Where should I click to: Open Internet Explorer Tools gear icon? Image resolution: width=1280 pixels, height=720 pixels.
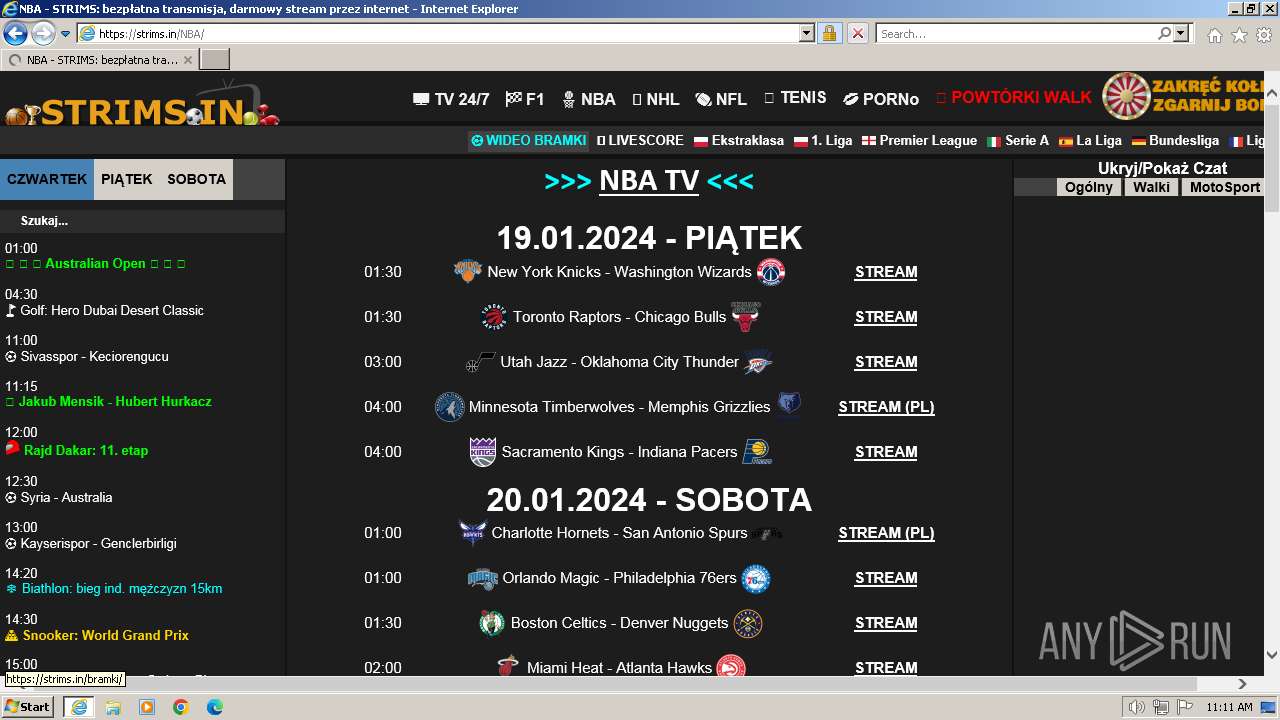(x=1264, y=34)
